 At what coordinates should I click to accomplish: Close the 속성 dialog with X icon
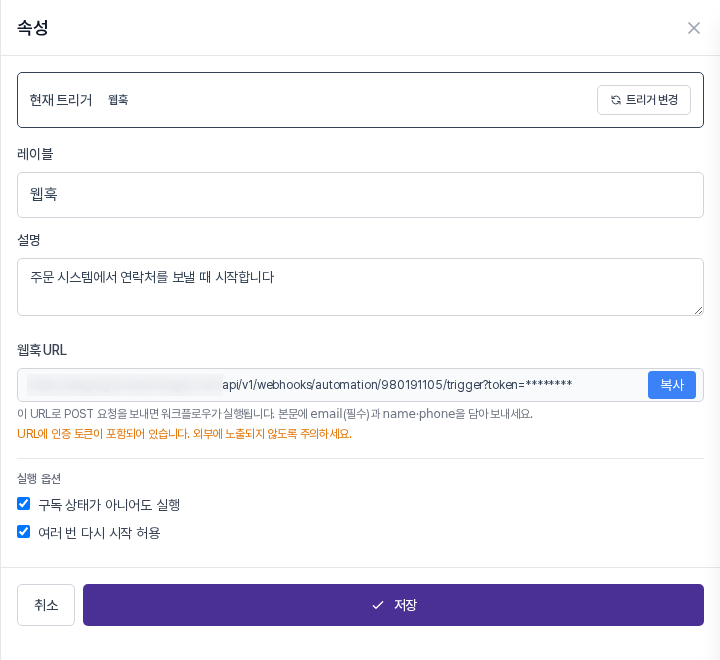pyautogui.click(x=693, y=28)
